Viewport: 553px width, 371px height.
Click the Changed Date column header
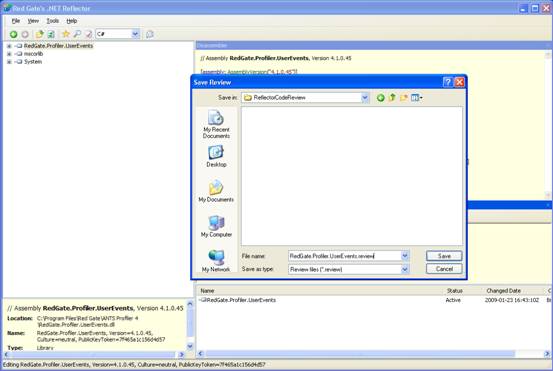pos(503,291)
